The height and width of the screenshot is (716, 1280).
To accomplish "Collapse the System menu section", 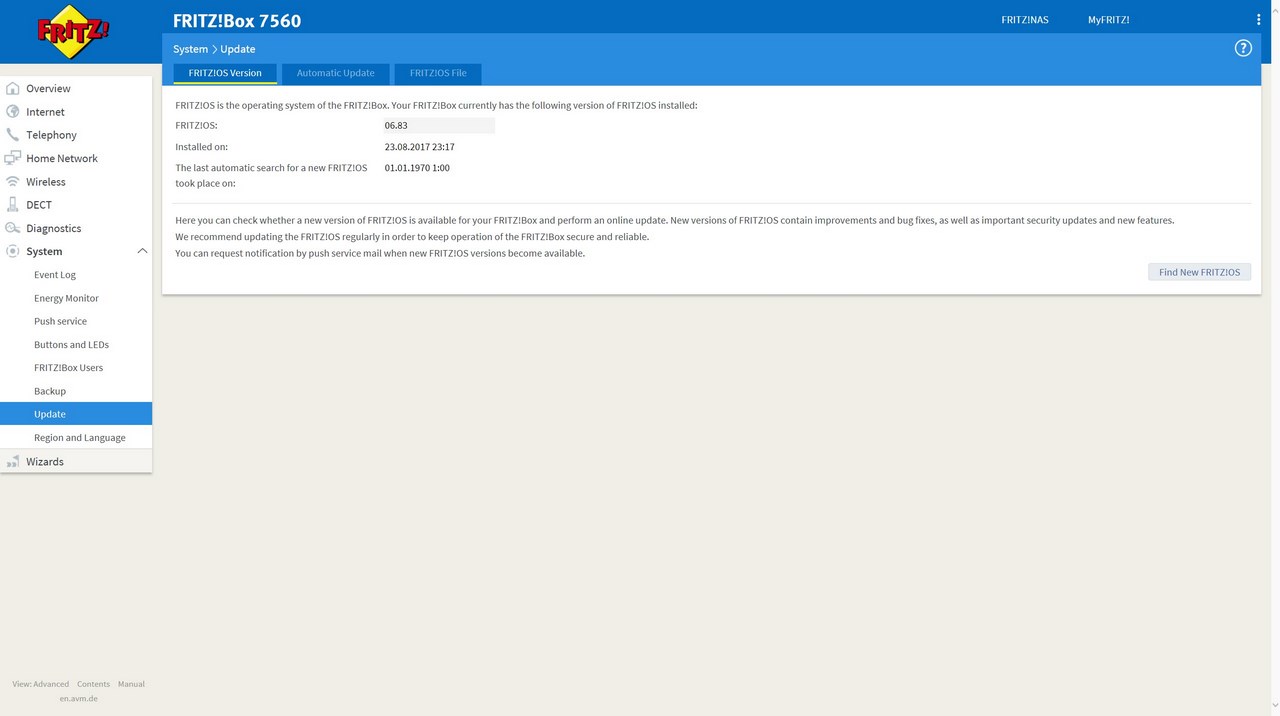I will click(x=142, y=251).
